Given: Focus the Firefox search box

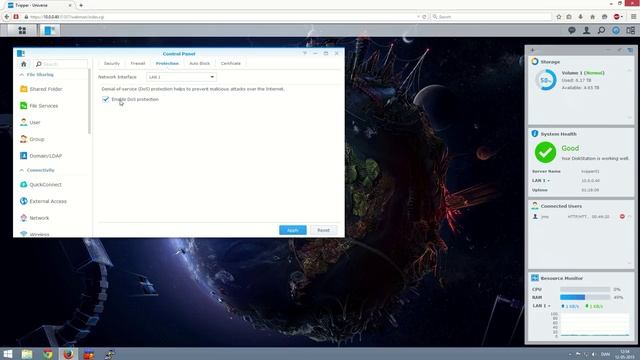Looking at the screenshot, I should tap(491, 17).
